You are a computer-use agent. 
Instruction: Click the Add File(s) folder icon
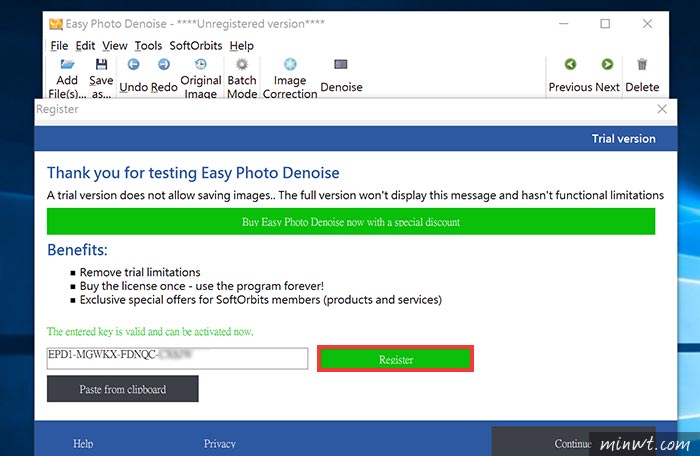coord(67,64)
